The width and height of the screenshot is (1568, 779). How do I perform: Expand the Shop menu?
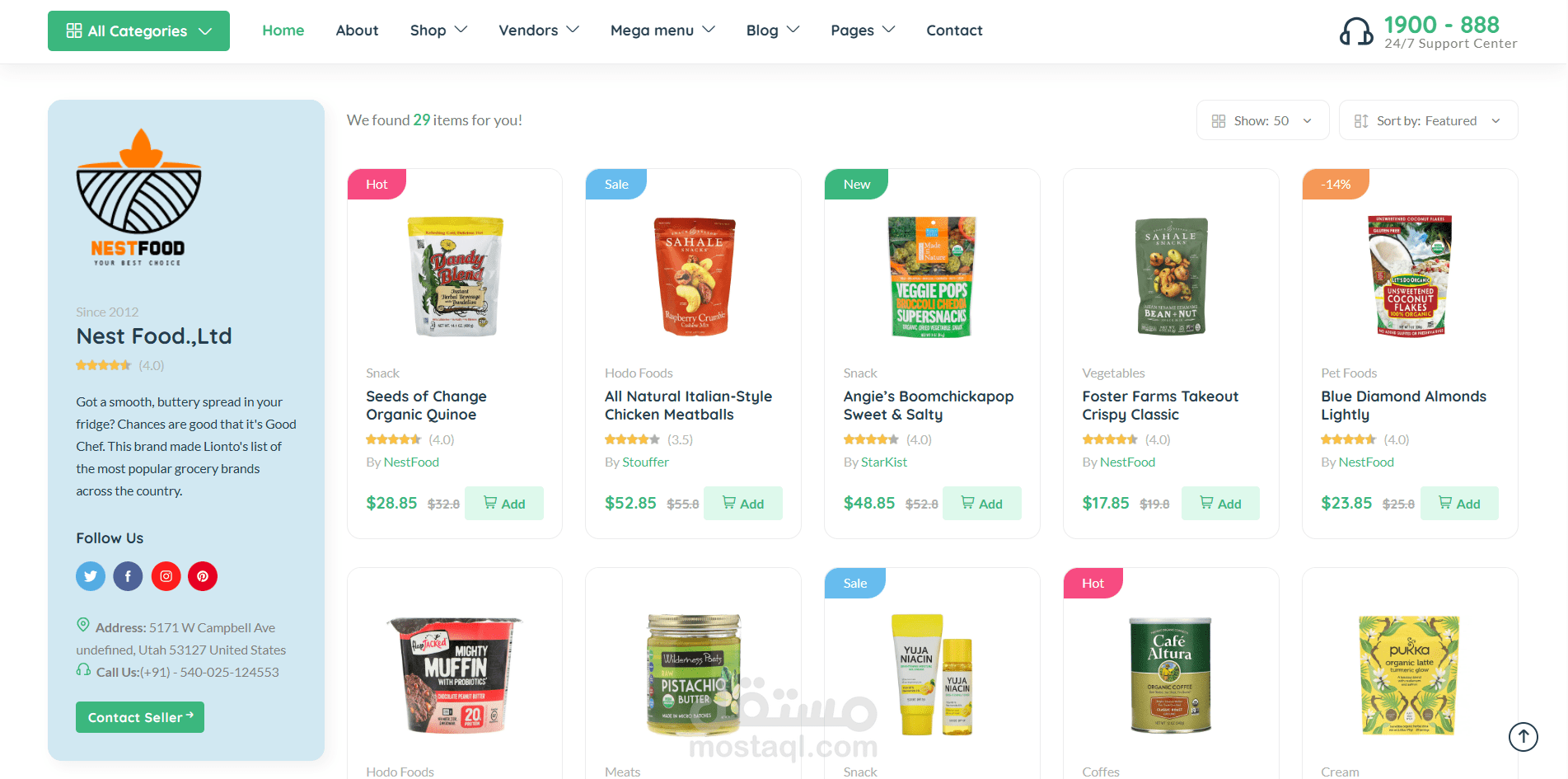pos(438,31)
